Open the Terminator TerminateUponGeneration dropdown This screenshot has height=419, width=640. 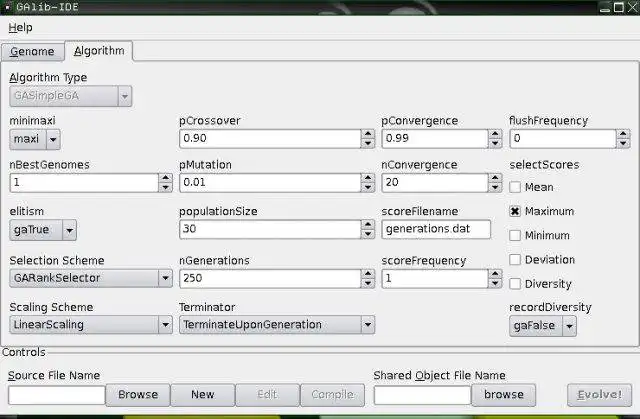277,325
